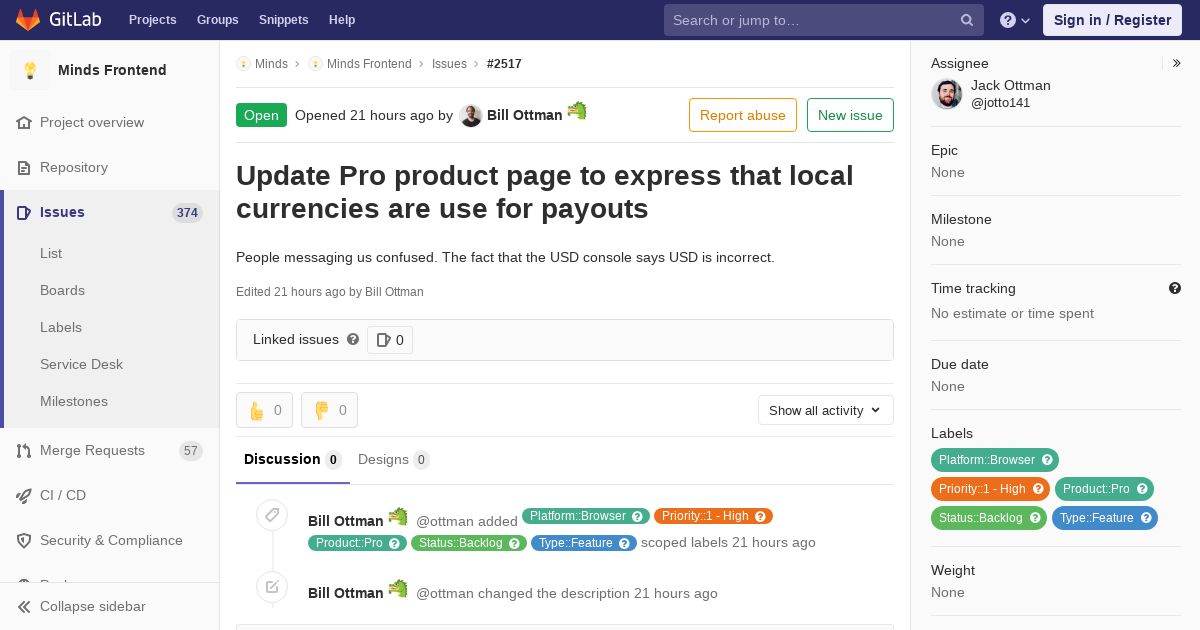Switch to the Discussion tab
This screenshot has height=630, width=1200.
pos(293,460)
